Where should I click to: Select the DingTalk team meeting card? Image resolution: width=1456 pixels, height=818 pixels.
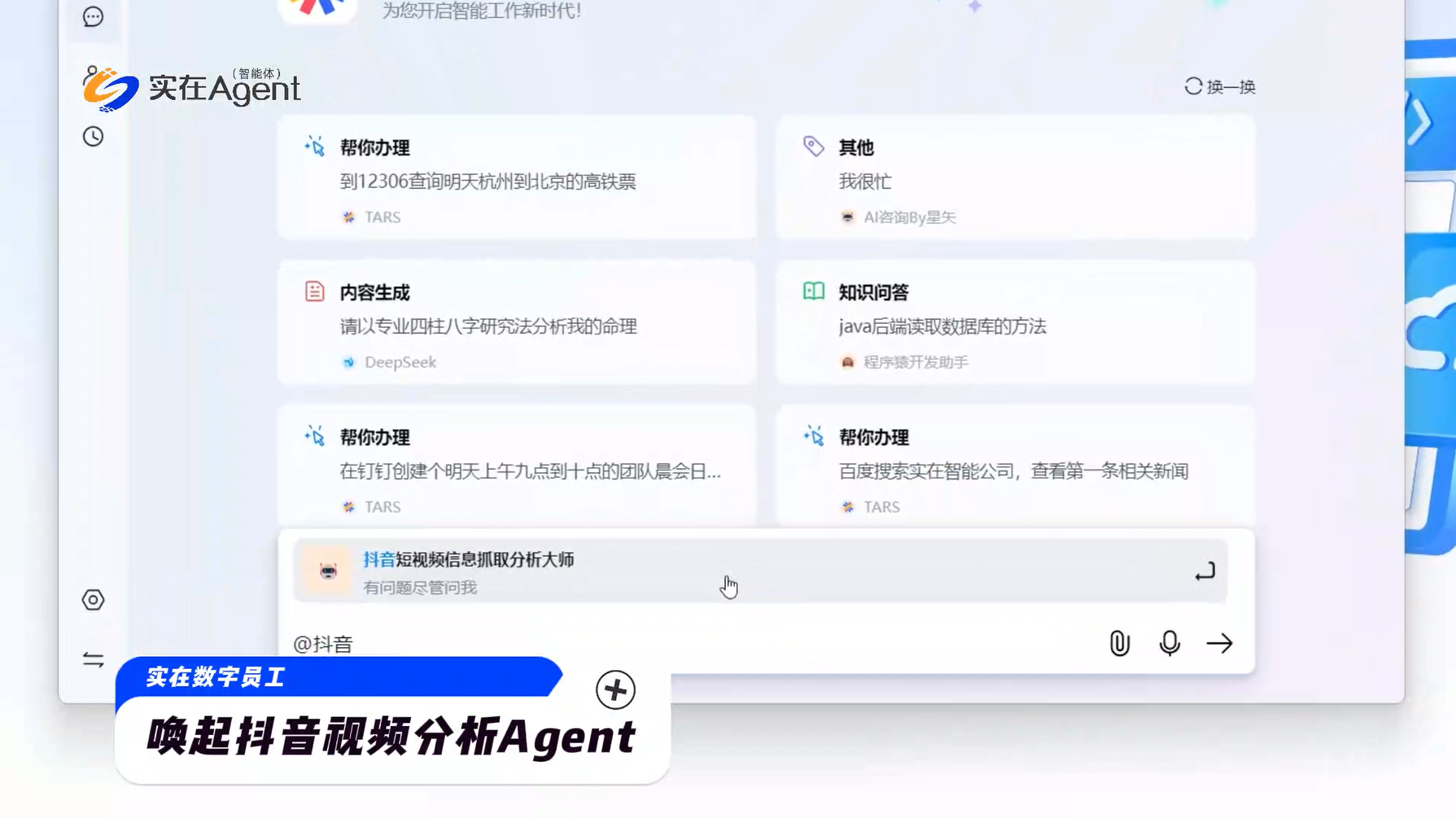tap(517, 469)
